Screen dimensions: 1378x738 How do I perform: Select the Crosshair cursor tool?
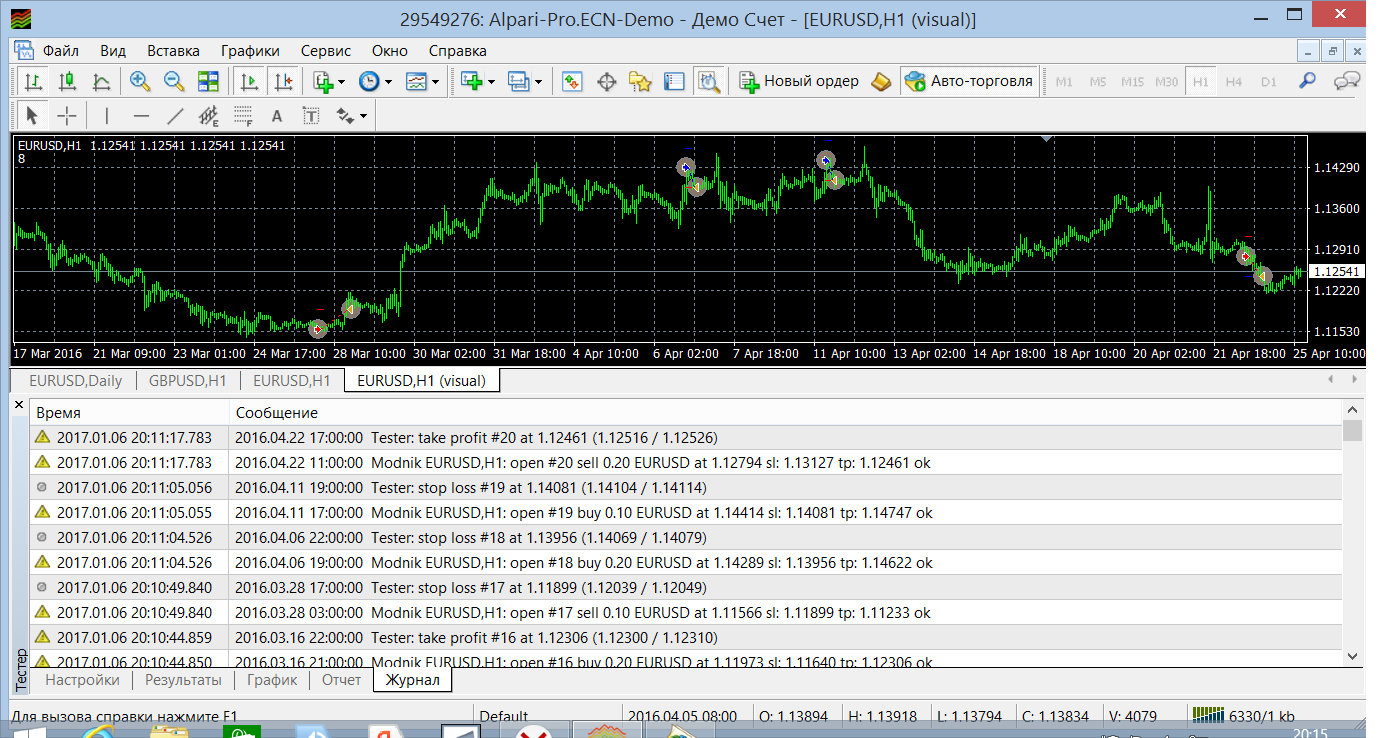tap(66, 116)
